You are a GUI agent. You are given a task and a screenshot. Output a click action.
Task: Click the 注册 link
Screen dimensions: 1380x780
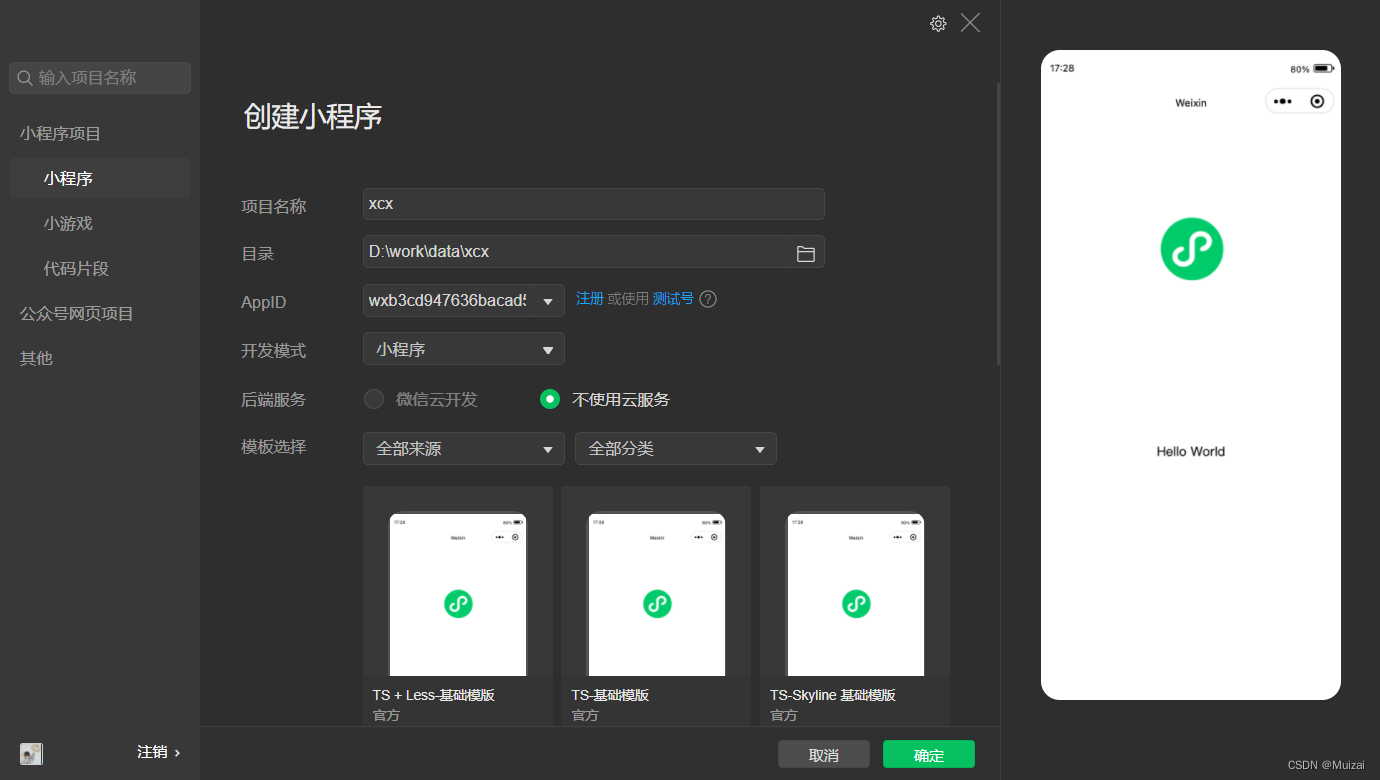590,298
